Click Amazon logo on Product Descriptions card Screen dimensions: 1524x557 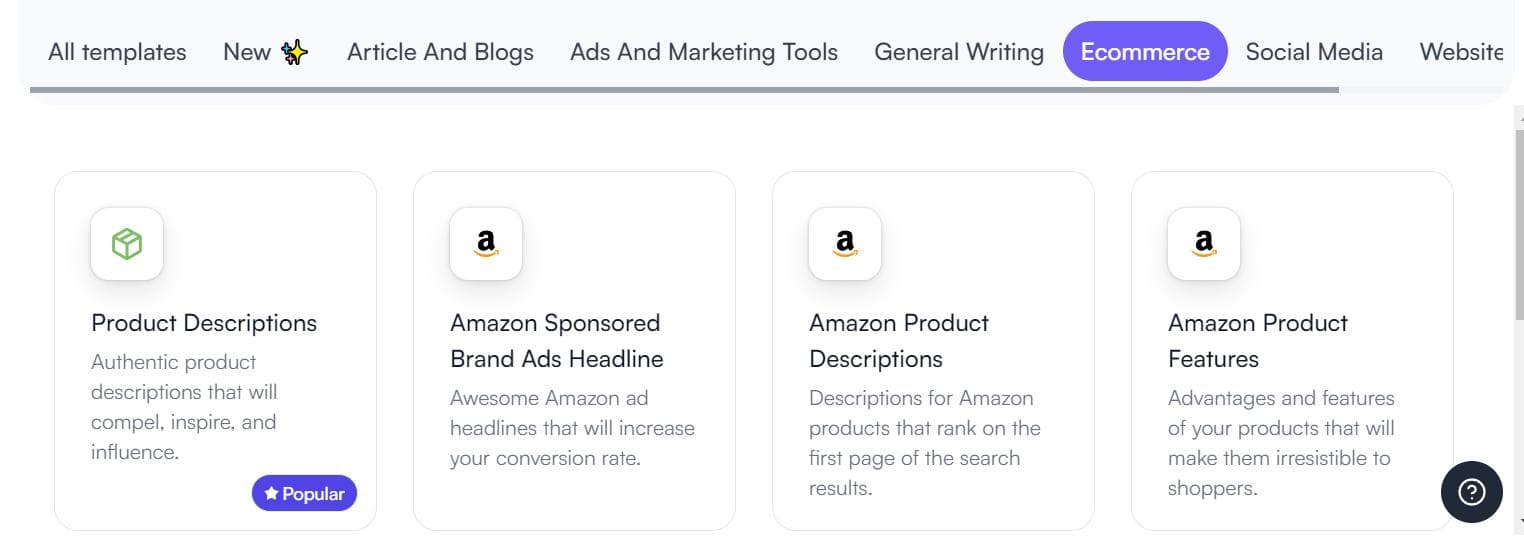(x=845, y=243)
